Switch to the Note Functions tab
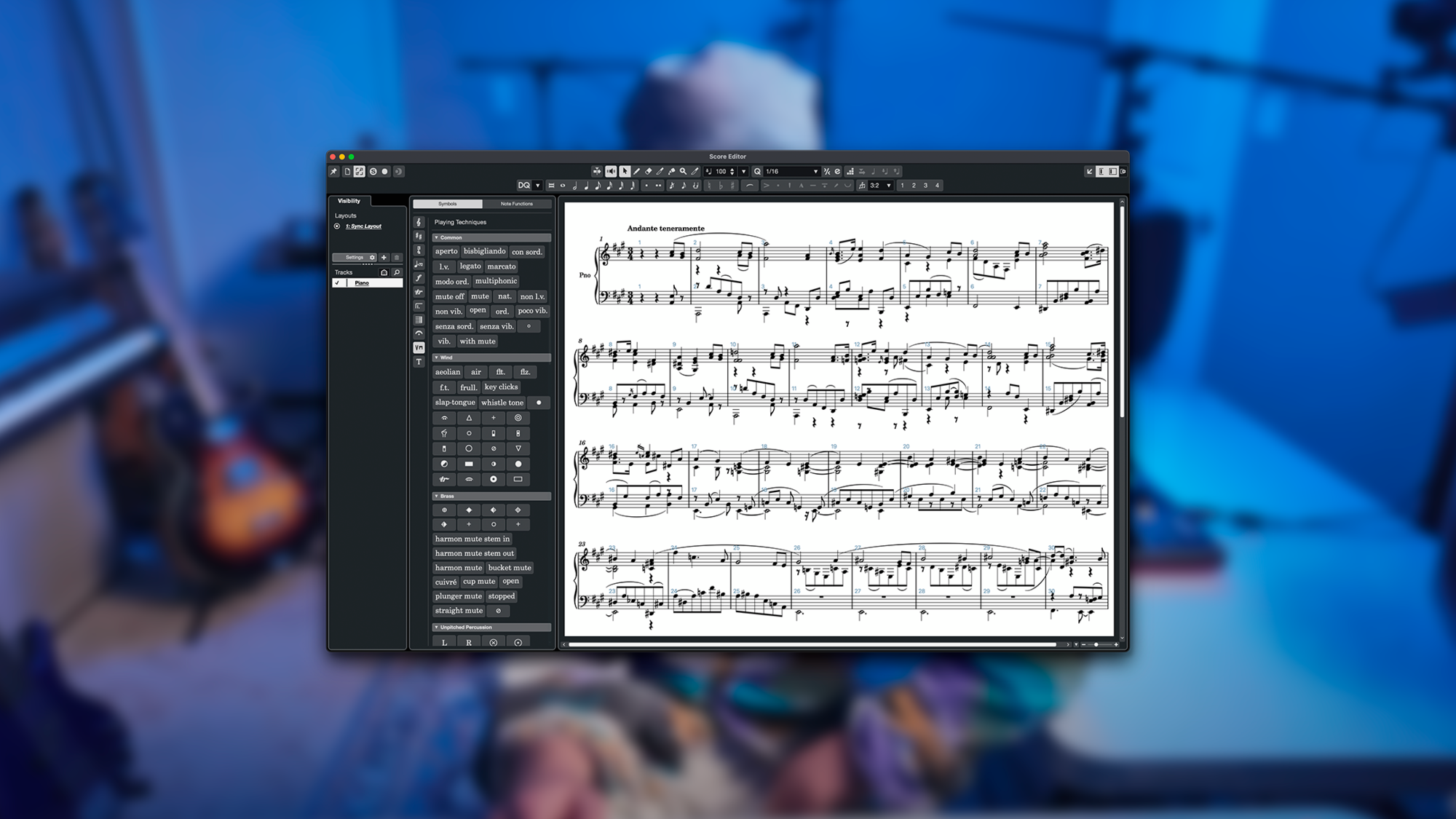The image size is (1456, 819). click(x=516, y=204)
